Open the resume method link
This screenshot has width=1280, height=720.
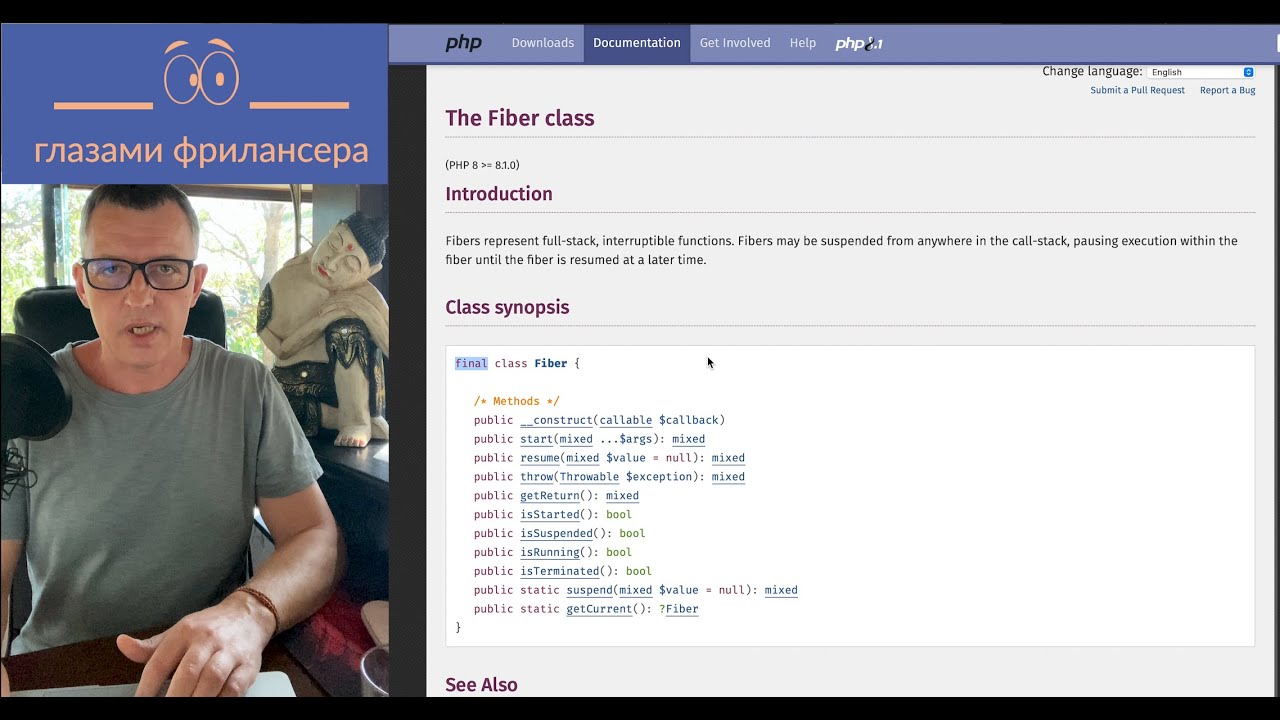[540, 458]
